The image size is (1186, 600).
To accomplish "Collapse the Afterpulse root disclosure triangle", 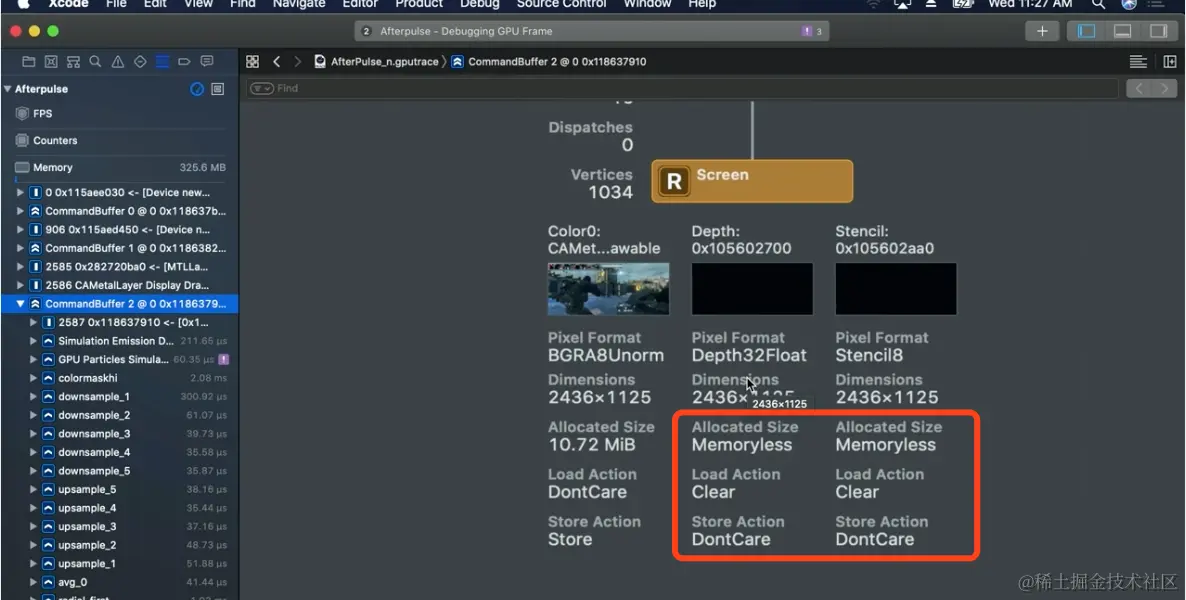I will (x=8, y=89).
